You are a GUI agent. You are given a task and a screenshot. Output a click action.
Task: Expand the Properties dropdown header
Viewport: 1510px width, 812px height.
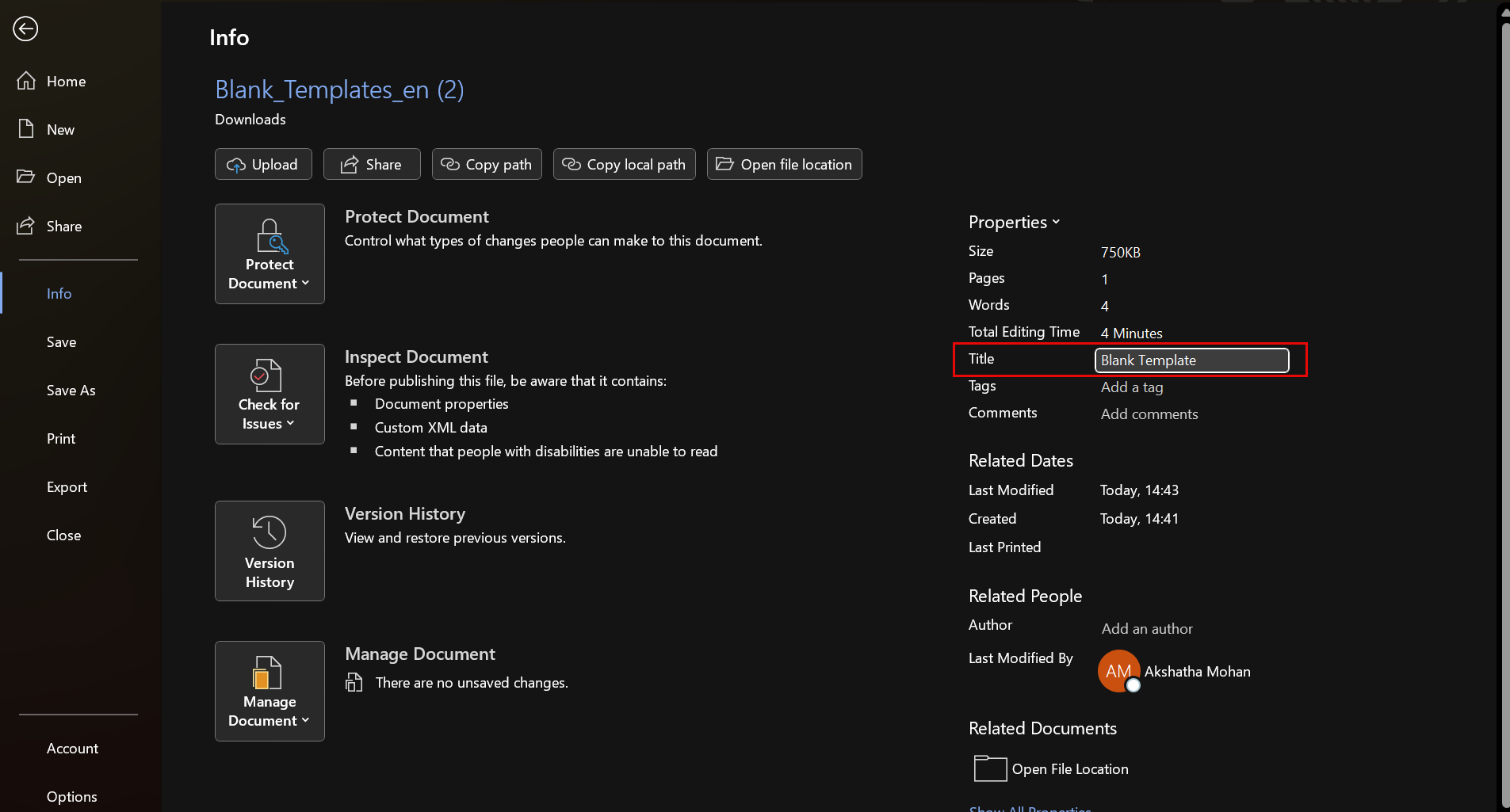pyautogui.click(x=1014, y=223)
